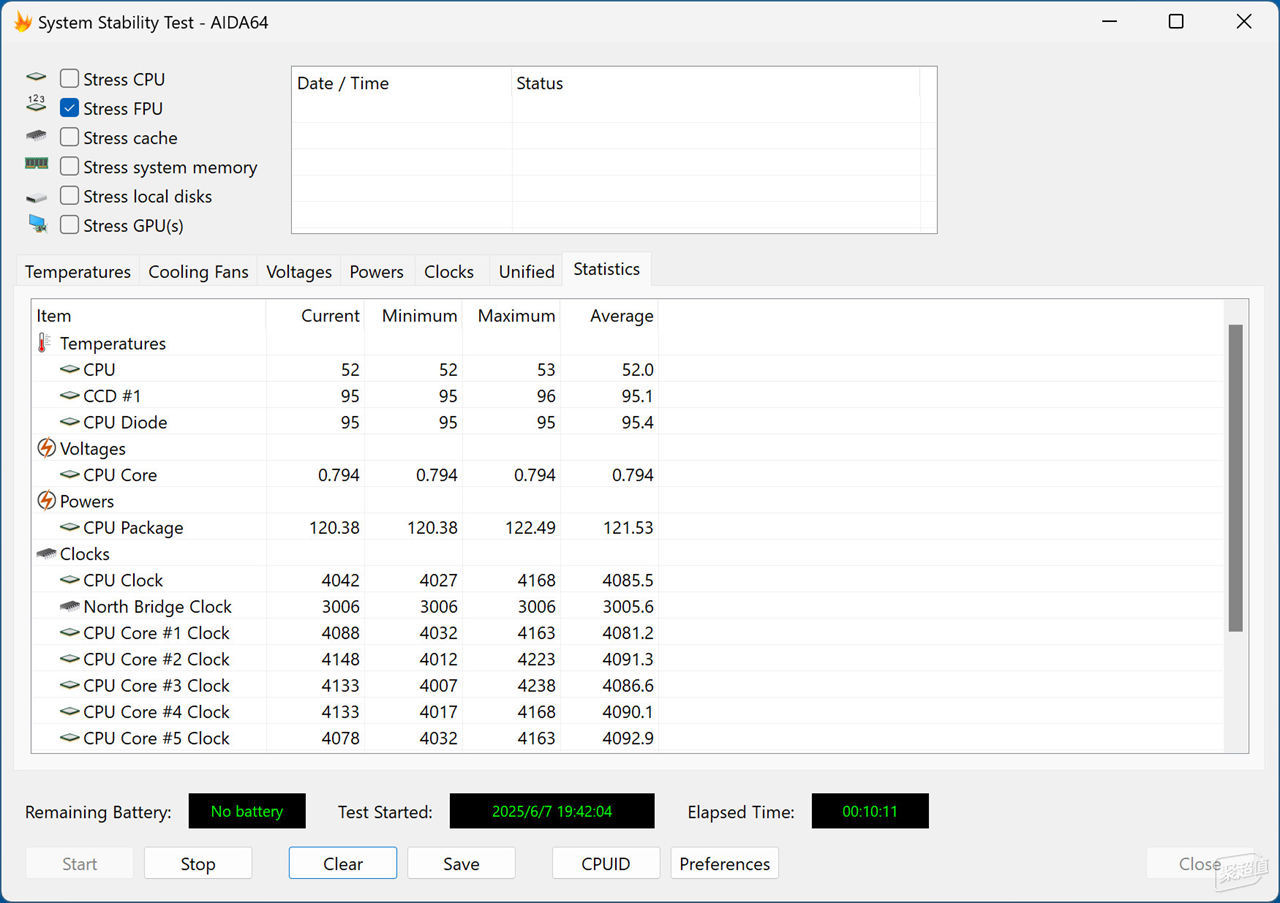Minimize the AIDA64 window
This screenshot has width=1280, height=903.
pos(1109,21)
